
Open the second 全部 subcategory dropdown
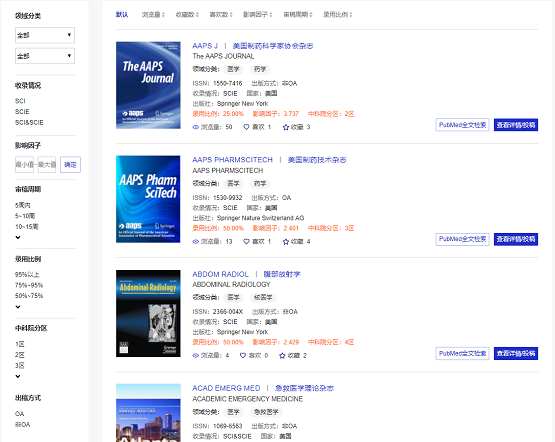coord(45,56)
